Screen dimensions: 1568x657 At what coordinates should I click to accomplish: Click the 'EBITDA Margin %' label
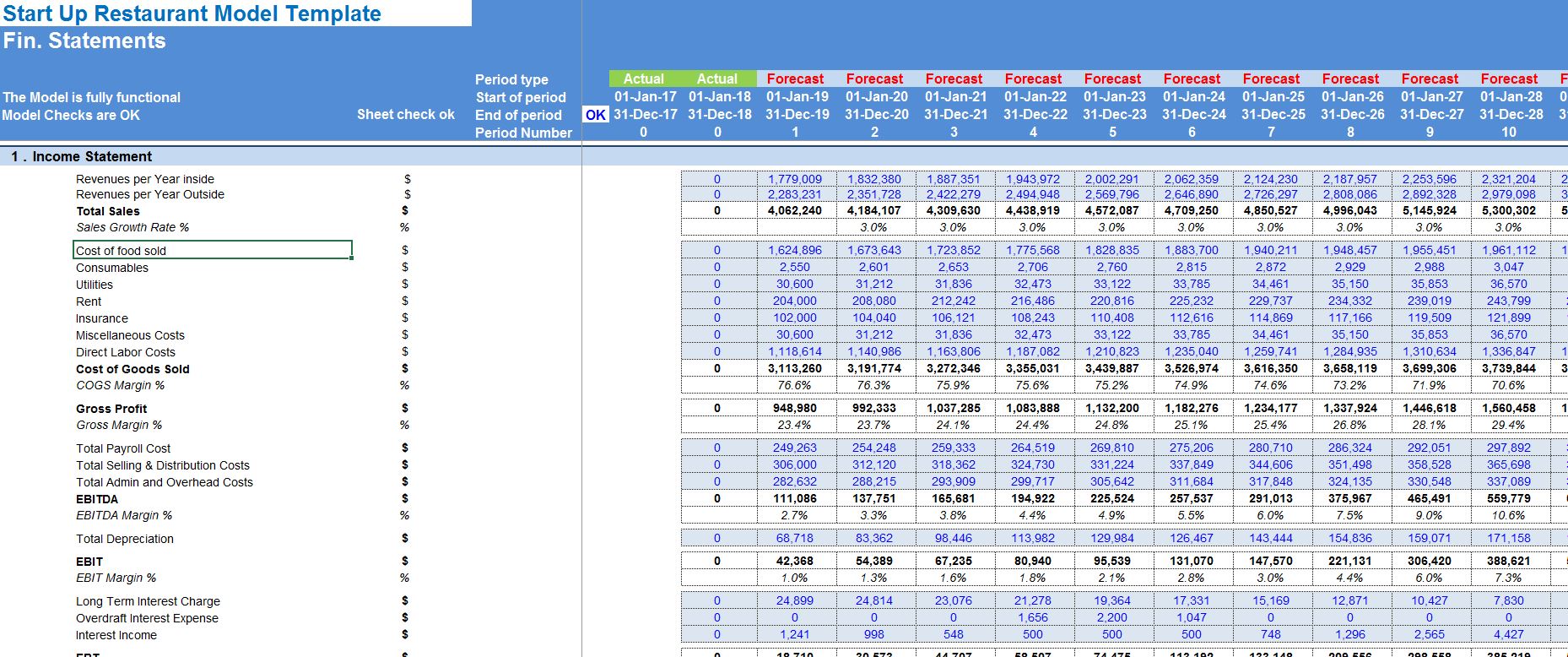tap(124, 515)
